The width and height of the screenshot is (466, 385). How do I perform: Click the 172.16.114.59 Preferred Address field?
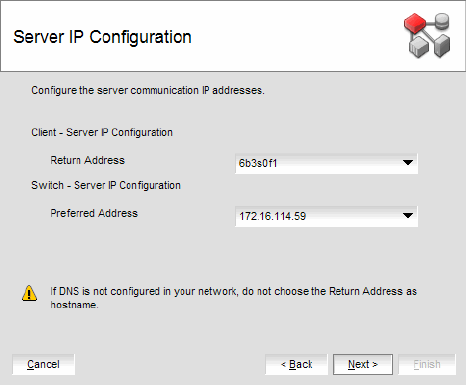click(326, 216)
